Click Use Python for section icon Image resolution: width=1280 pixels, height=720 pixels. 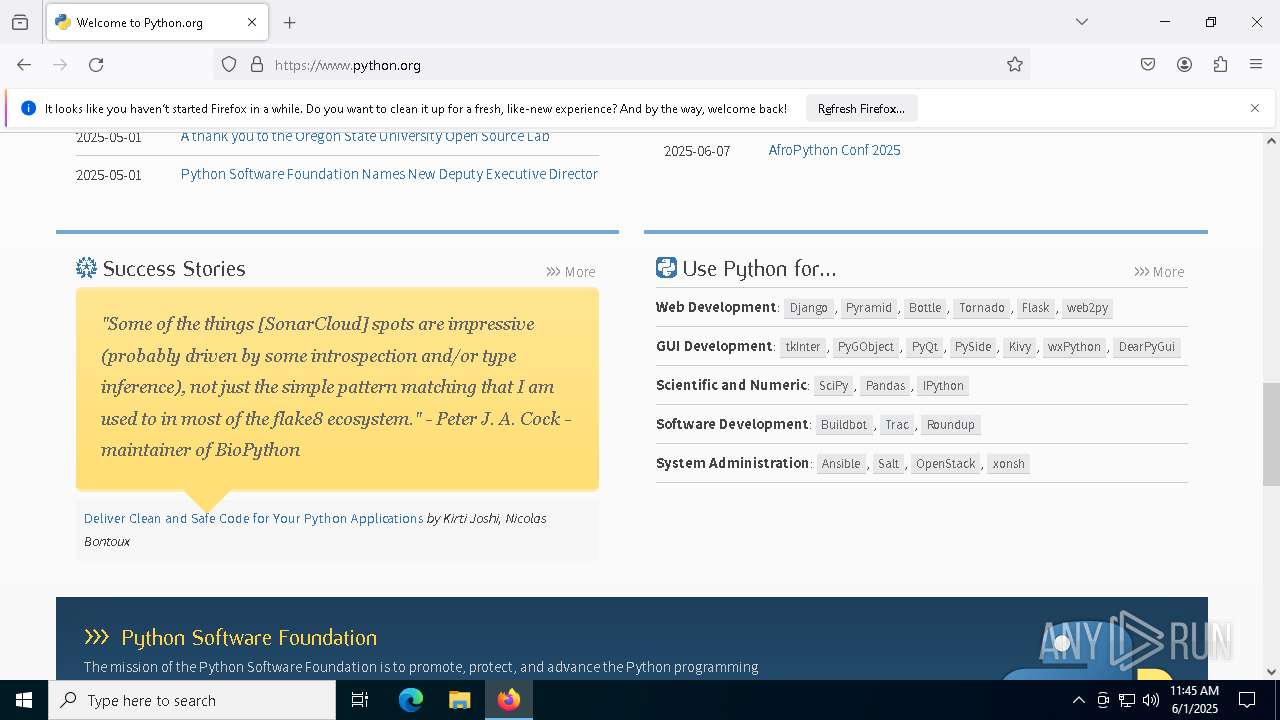(666, 268)
